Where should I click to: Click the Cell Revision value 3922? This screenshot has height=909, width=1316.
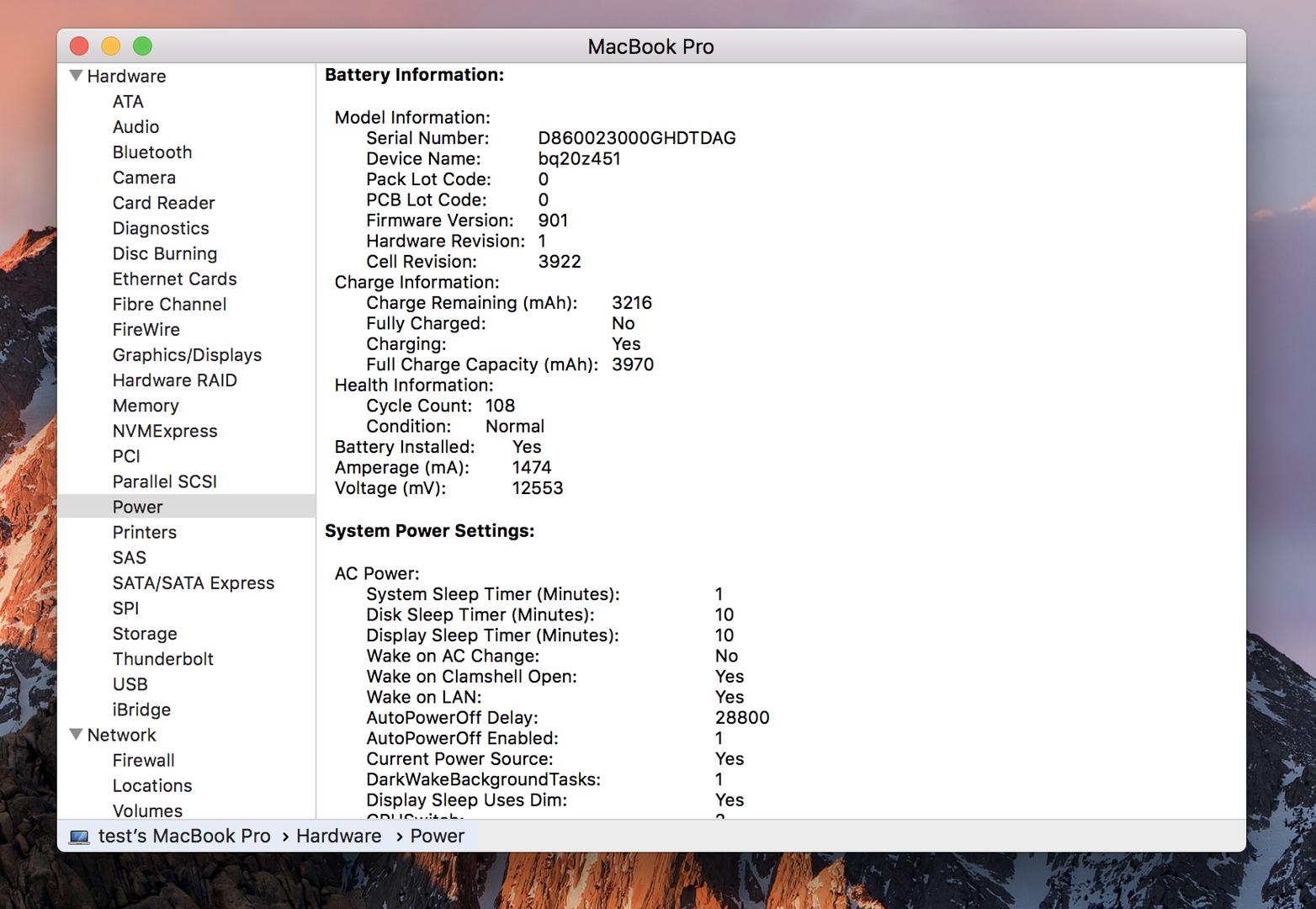[560, 262]
